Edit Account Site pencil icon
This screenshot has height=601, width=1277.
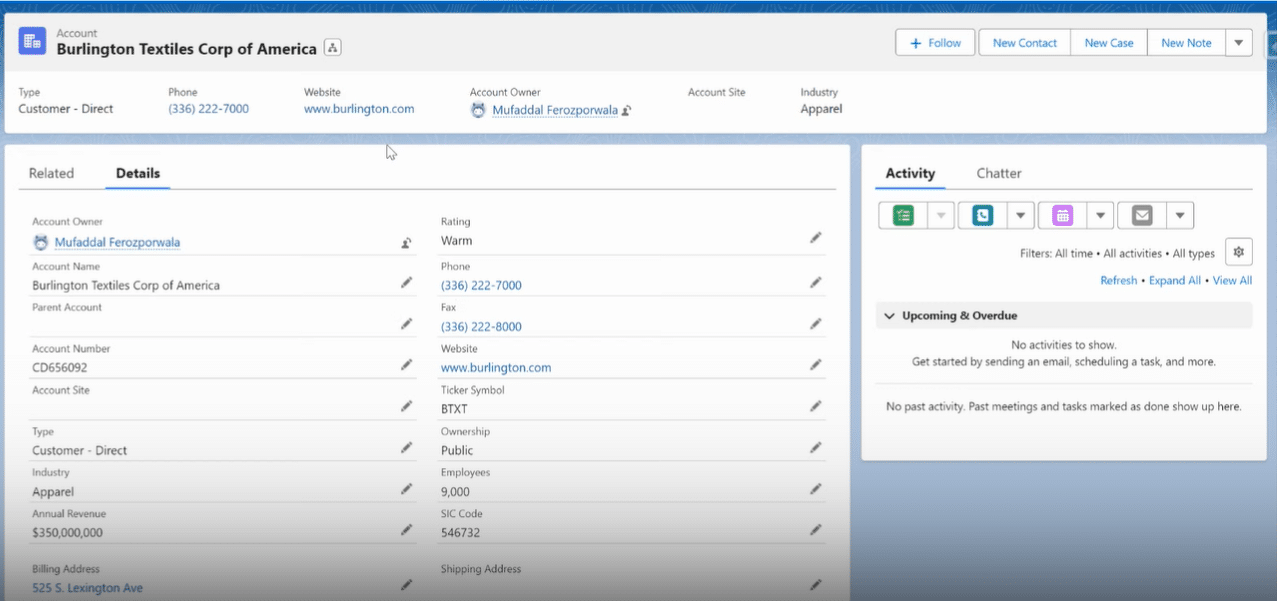point(407,406)
